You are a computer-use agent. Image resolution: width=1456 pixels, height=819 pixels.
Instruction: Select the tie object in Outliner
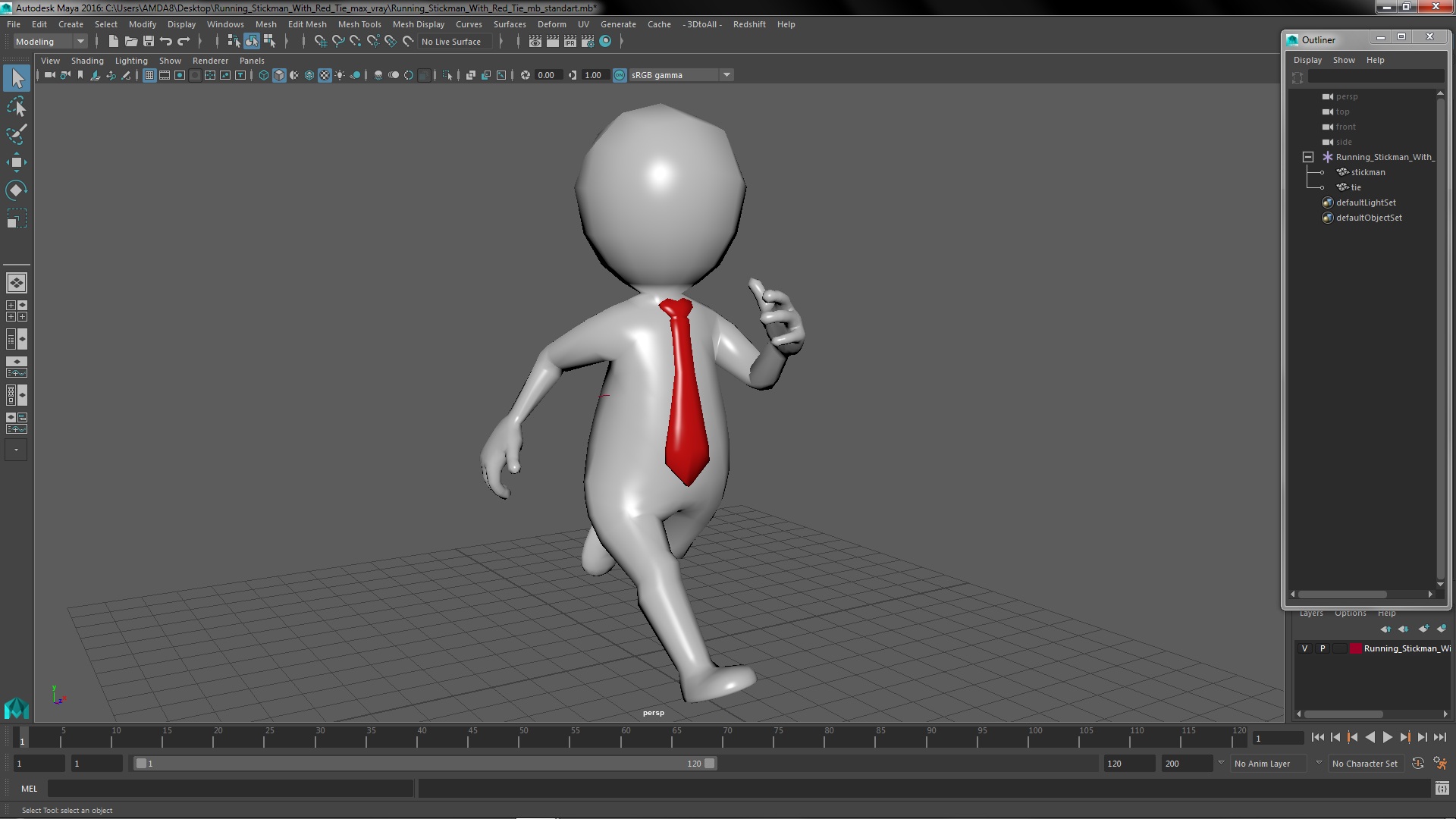click(x=1356, y=187)
